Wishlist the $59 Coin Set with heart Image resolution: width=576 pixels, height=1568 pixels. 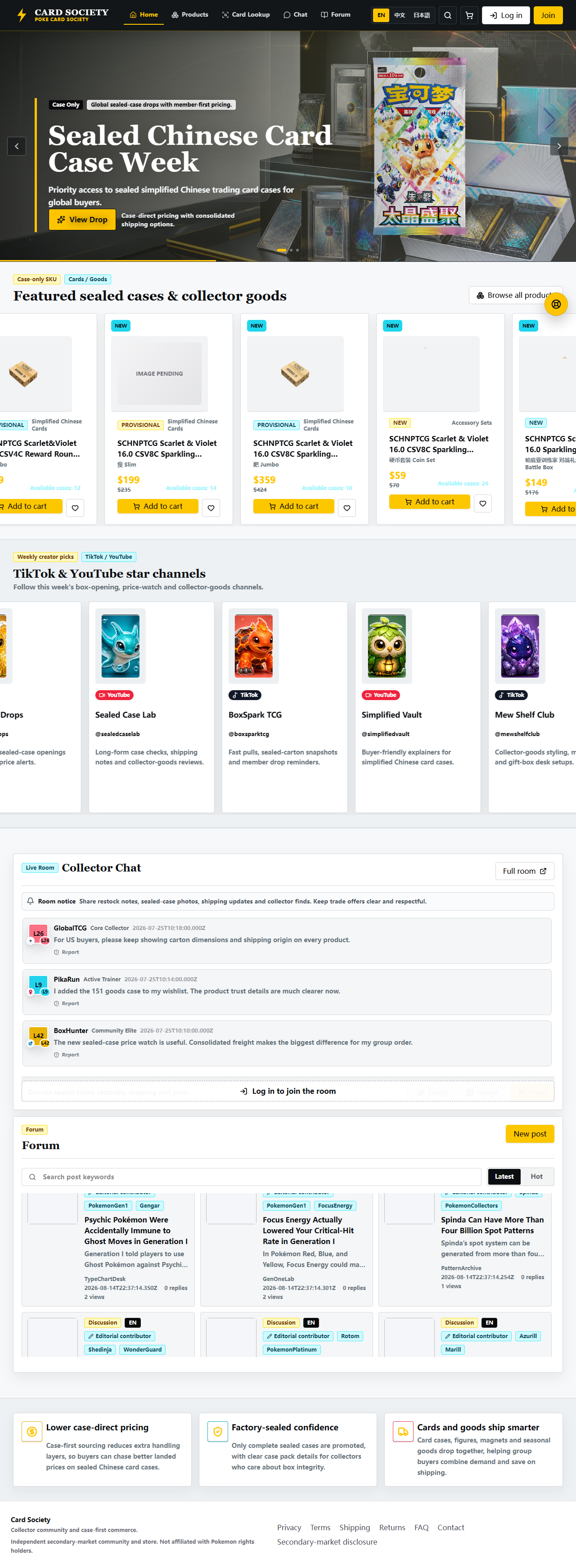click(483, 503)
